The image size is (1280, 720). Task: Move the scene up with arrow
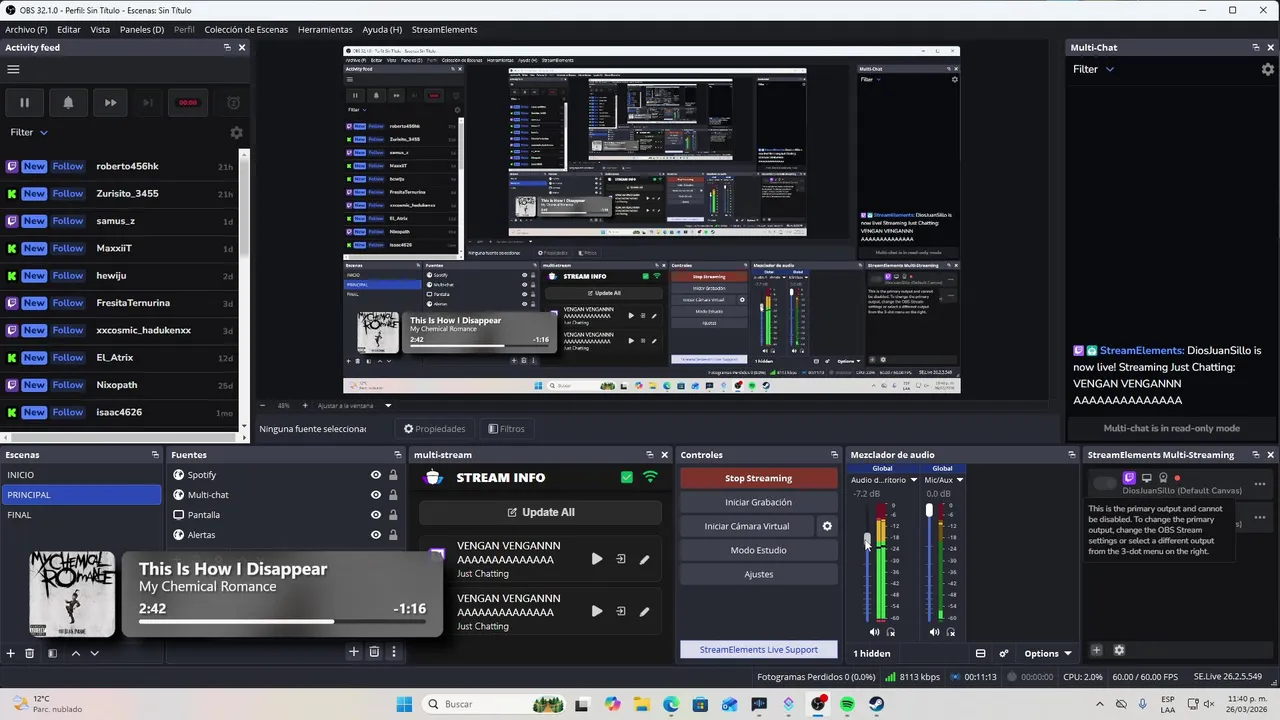pyautogui.click(x=75, y=653)
